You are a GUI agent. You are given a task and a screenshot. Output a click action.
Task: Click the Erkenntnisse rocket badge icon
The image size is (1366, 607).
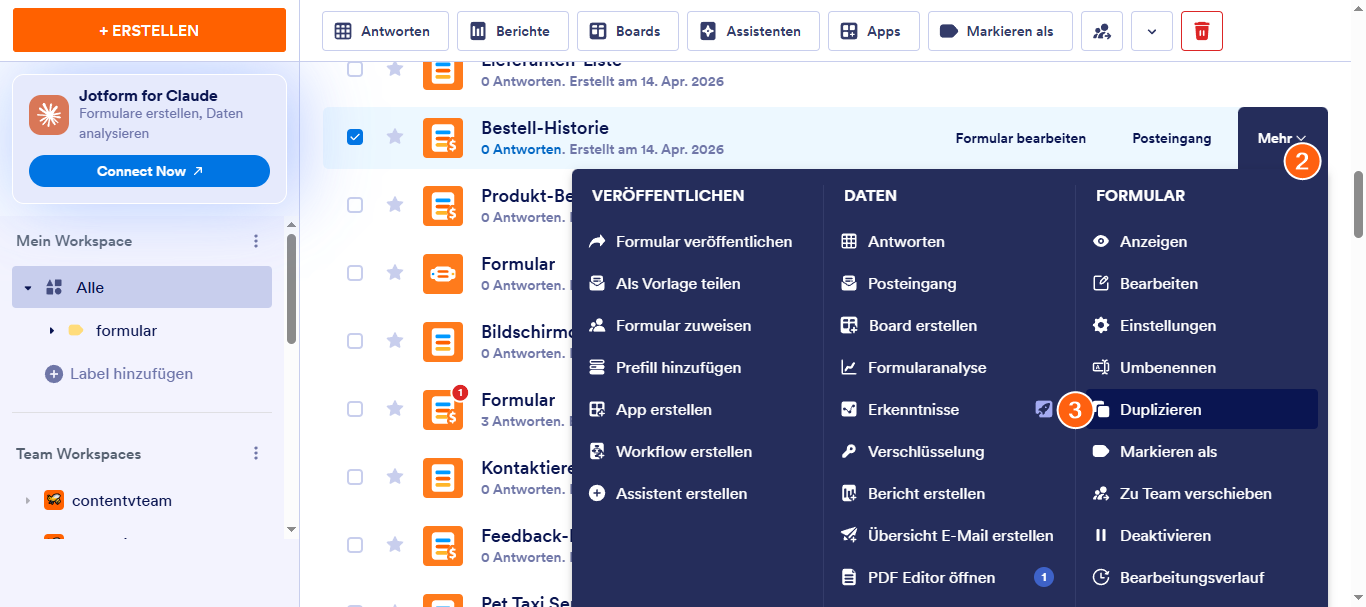coord(1044,409)
